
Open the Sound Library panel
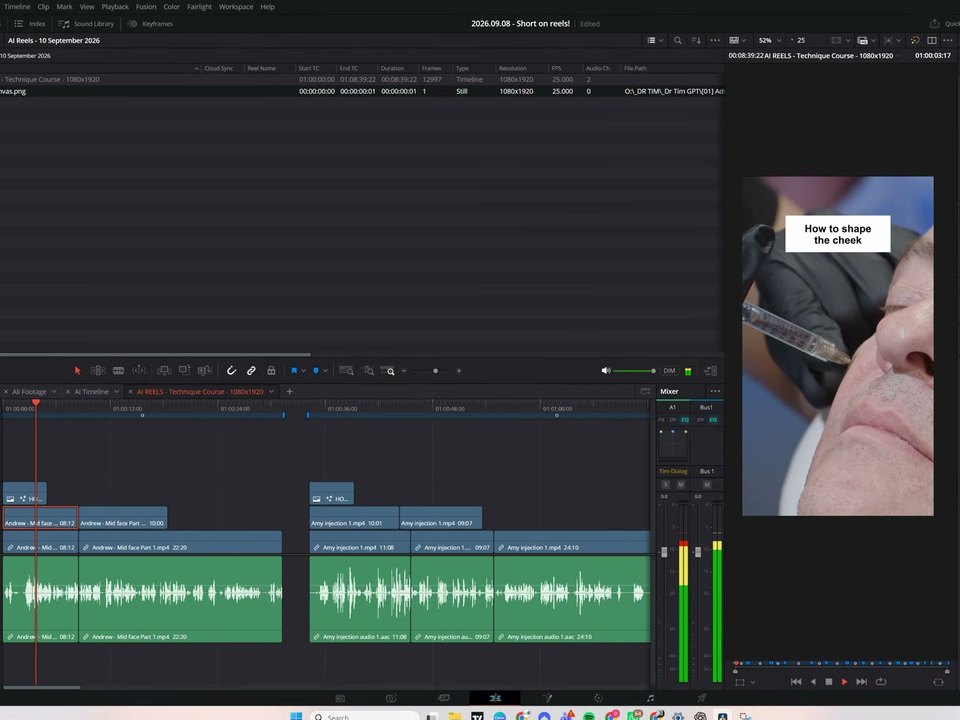[x=86, y=24]
